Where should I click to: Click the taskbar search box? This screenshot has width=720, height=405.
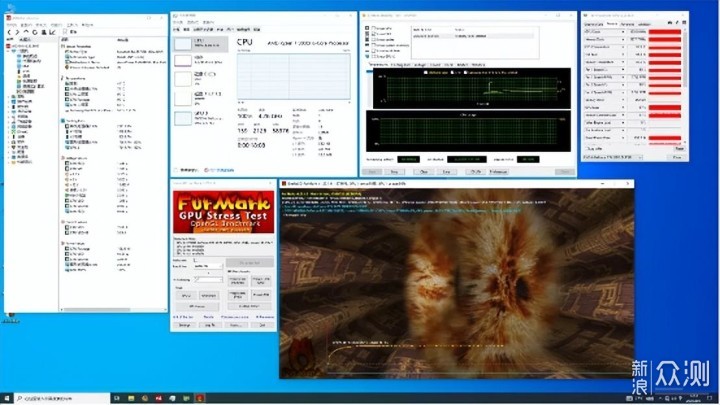[x=62, y=398]
